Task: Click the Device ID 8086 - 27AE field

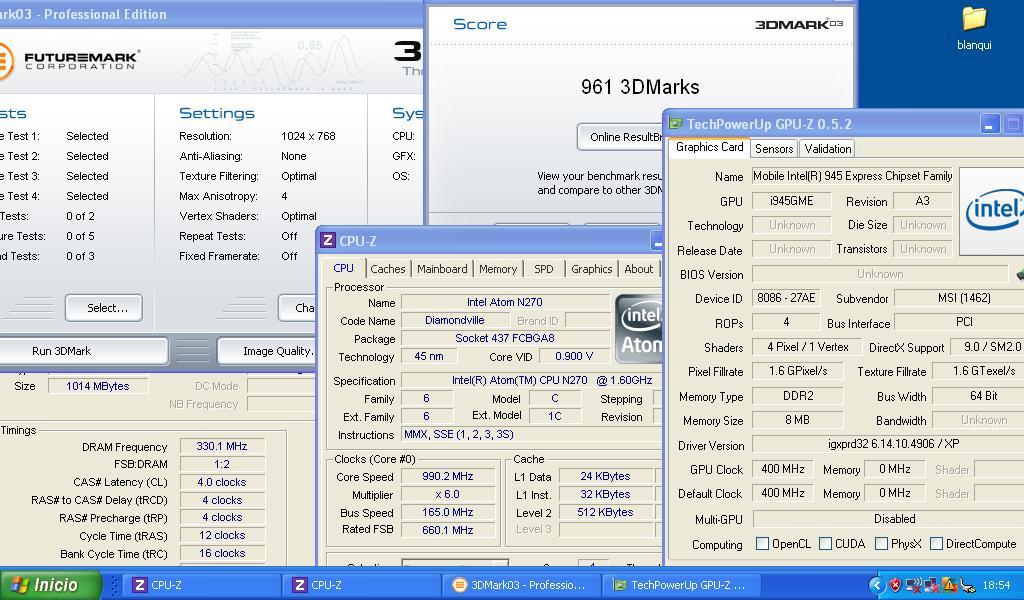Action: (786, 298)
